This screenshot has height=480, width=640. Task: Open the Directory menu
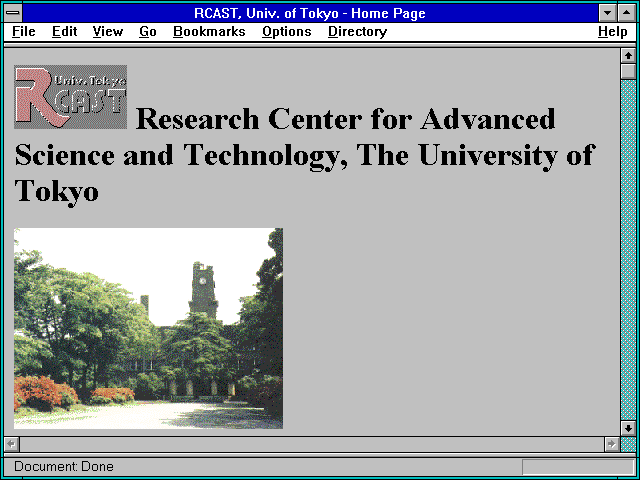pyautogui.click(x=358, y=32)
